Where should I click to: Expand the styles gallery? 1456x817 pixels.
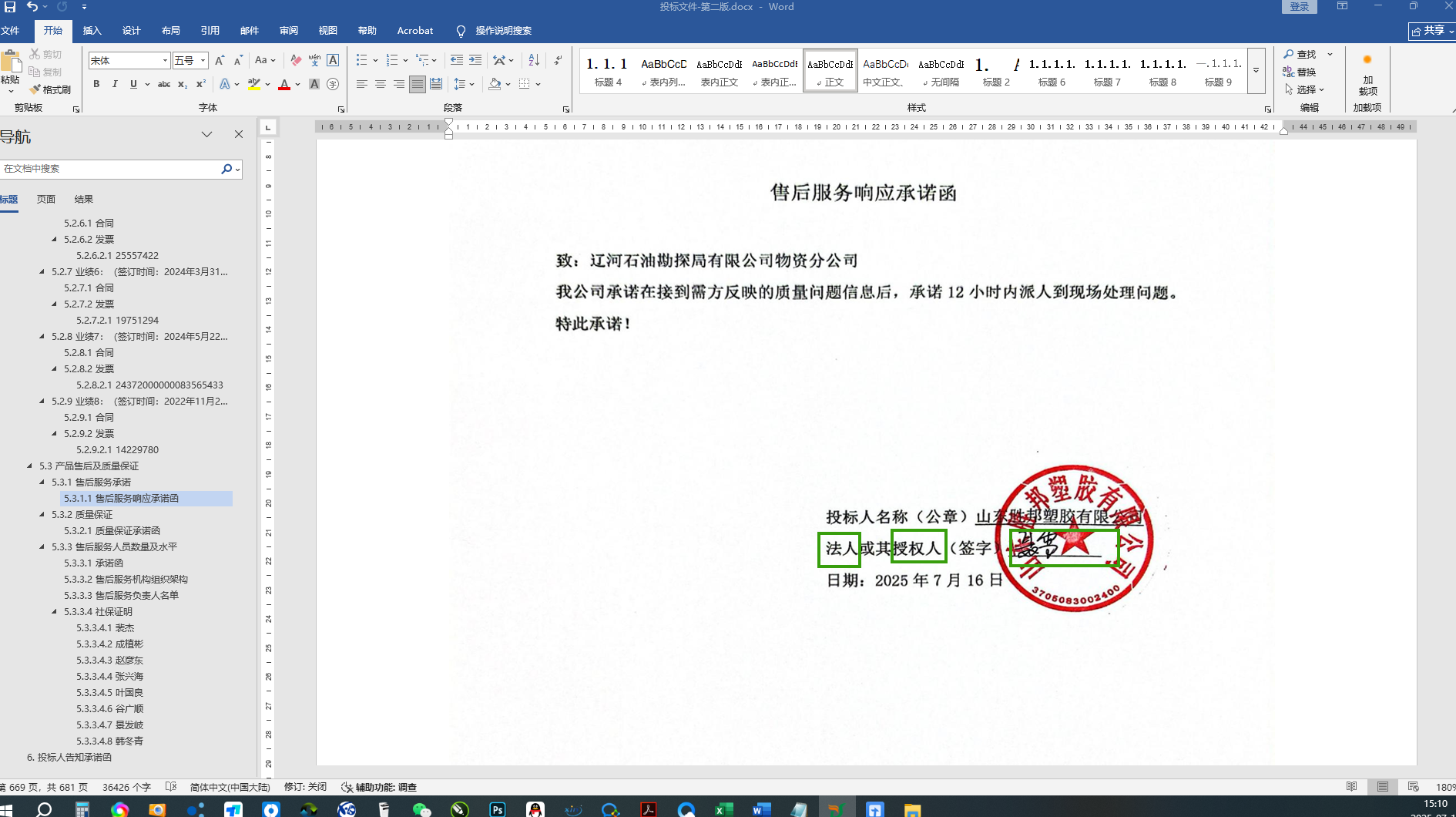1256,70
